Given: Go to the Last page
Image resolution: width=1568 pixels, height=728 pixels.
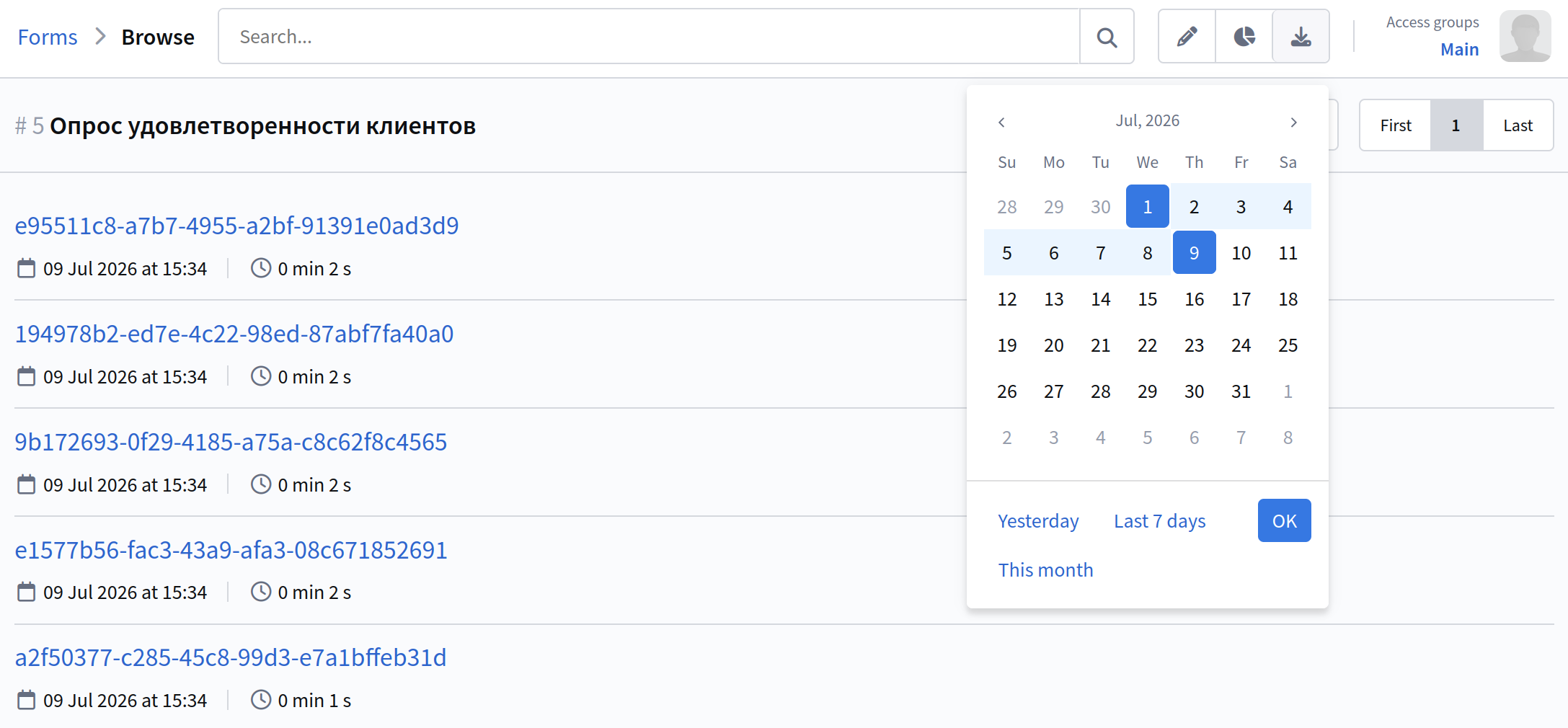Looking at the screenshot, I should 1518,125.
